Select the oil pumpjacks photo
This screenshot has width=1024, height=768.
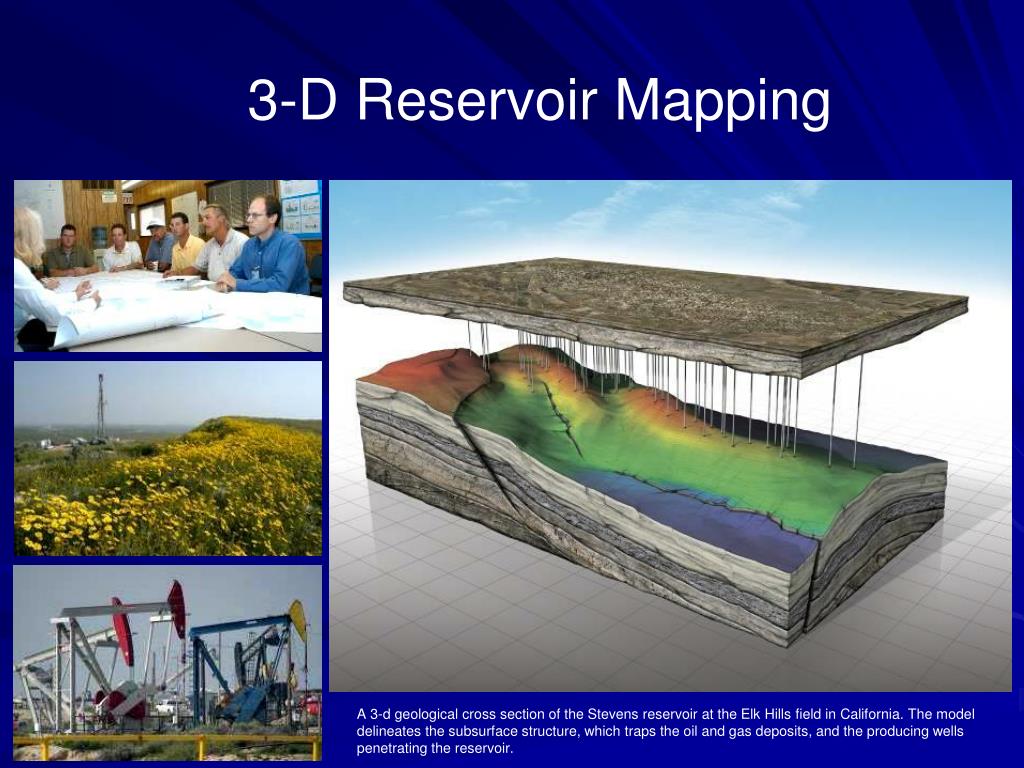168,663
